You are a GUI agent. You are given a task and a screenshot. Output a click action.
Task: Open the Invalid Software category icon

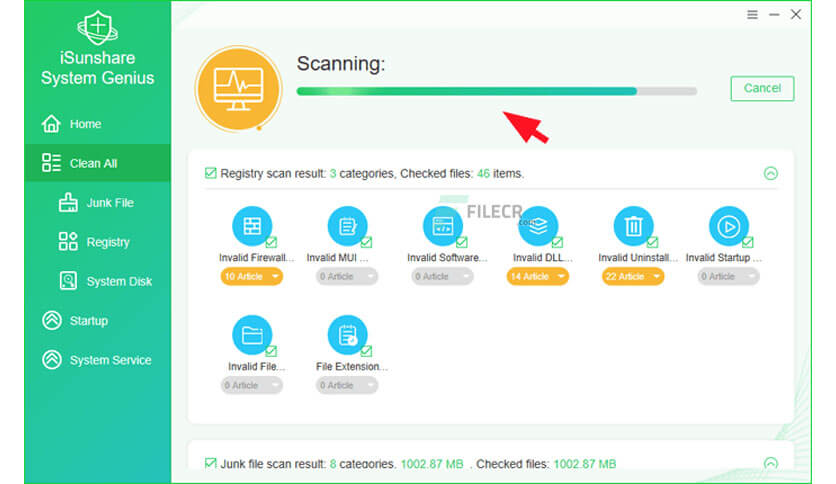click(x=443, y=226)
